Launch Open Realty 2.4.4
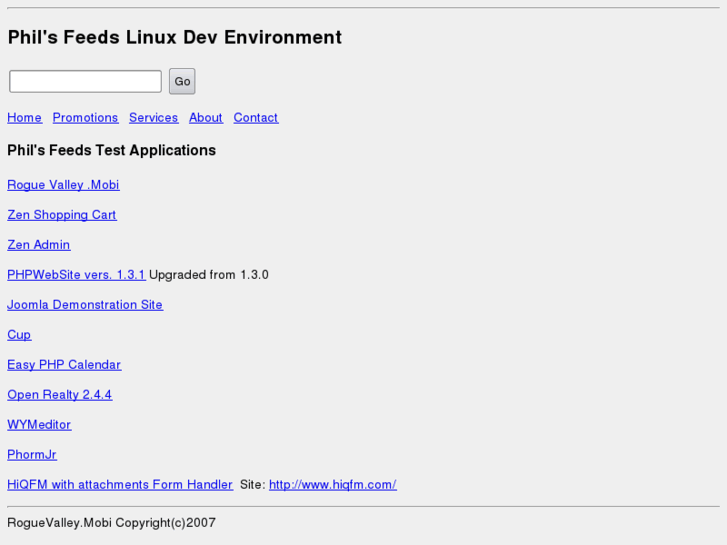 click(59, 395)
